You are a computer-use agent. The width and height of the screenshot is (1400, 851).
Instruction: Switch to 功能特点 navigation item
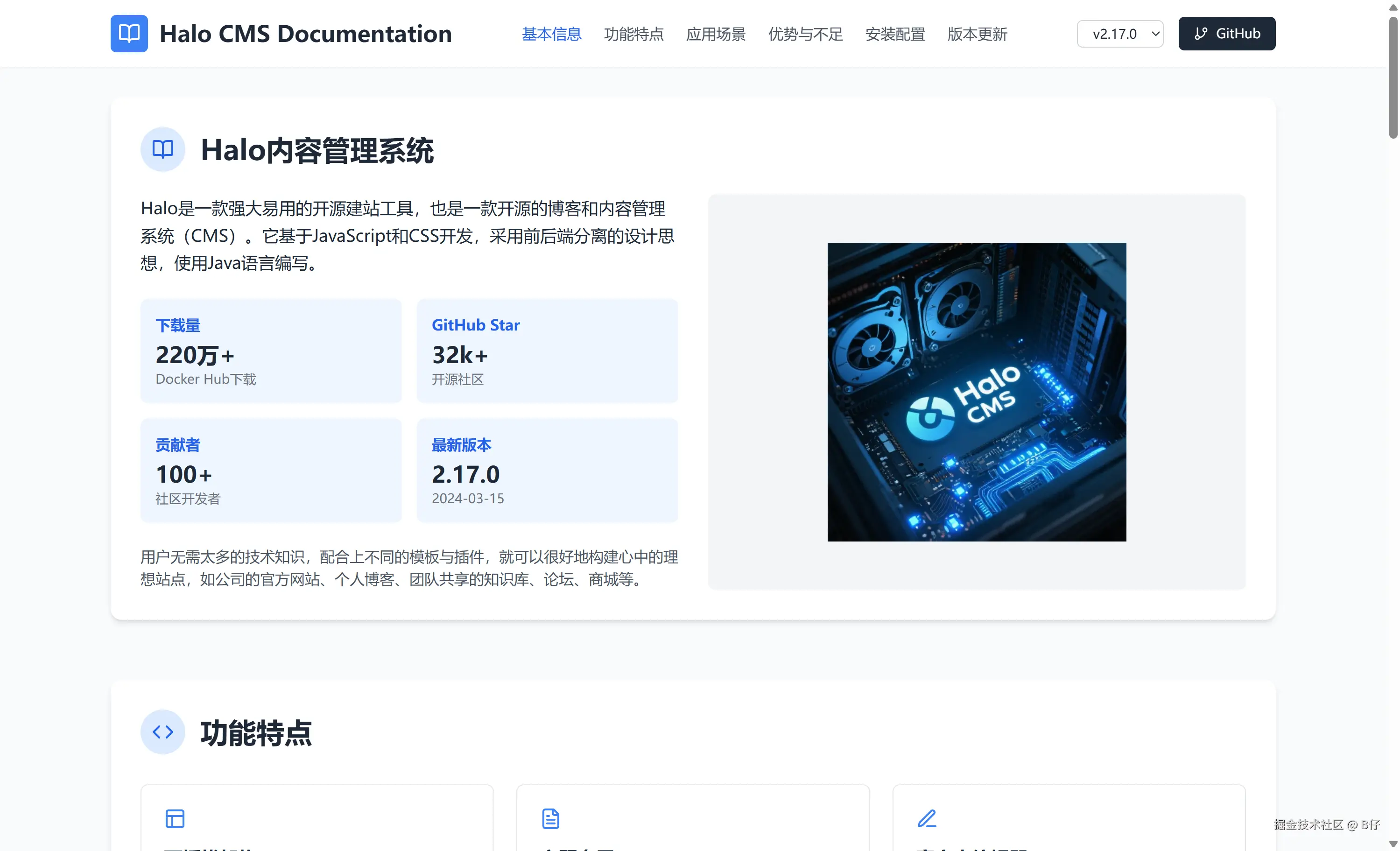pos(633,34)
